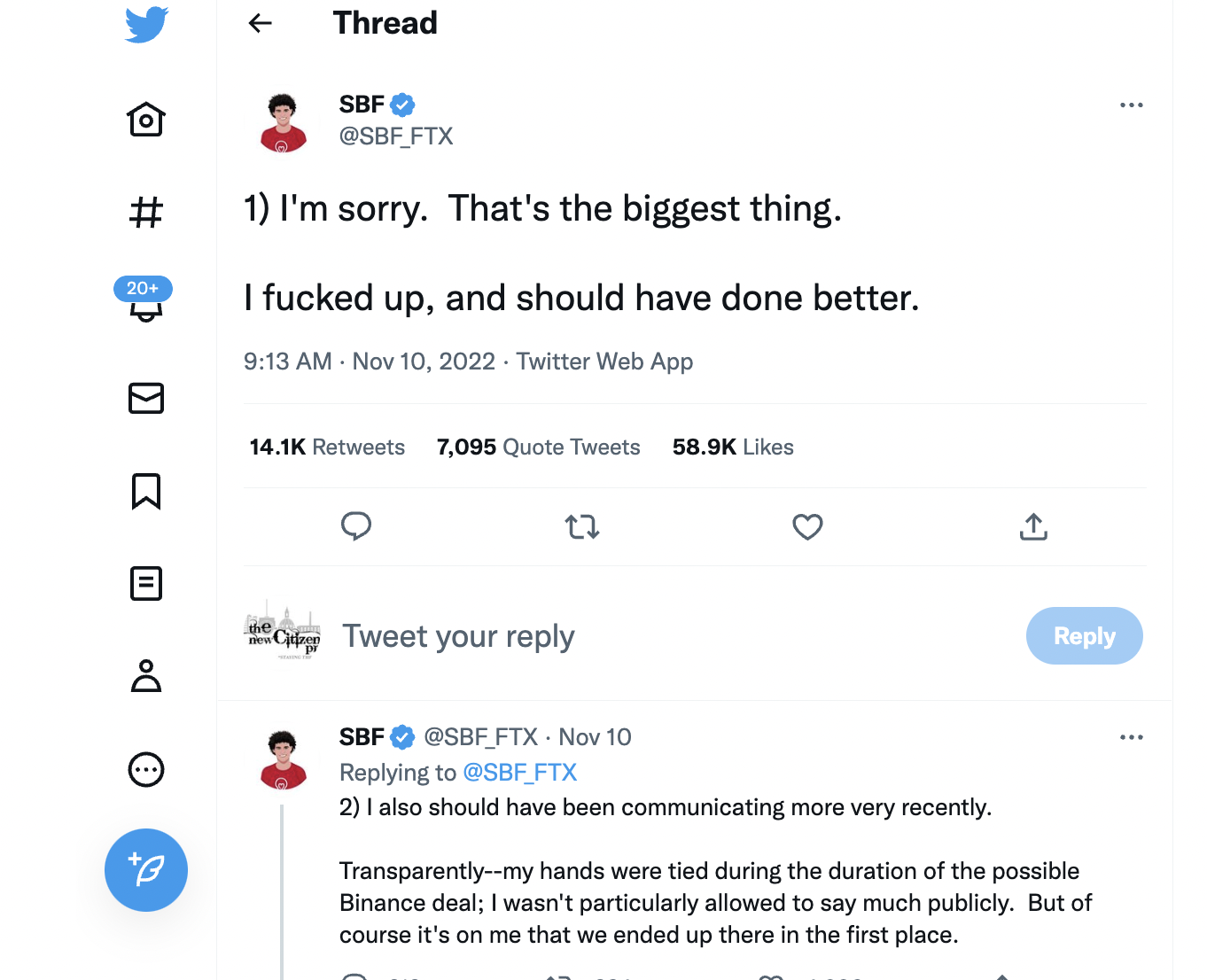
Task: Open Notifications with the 20+ badge
Action: click(x=146, y=305)
